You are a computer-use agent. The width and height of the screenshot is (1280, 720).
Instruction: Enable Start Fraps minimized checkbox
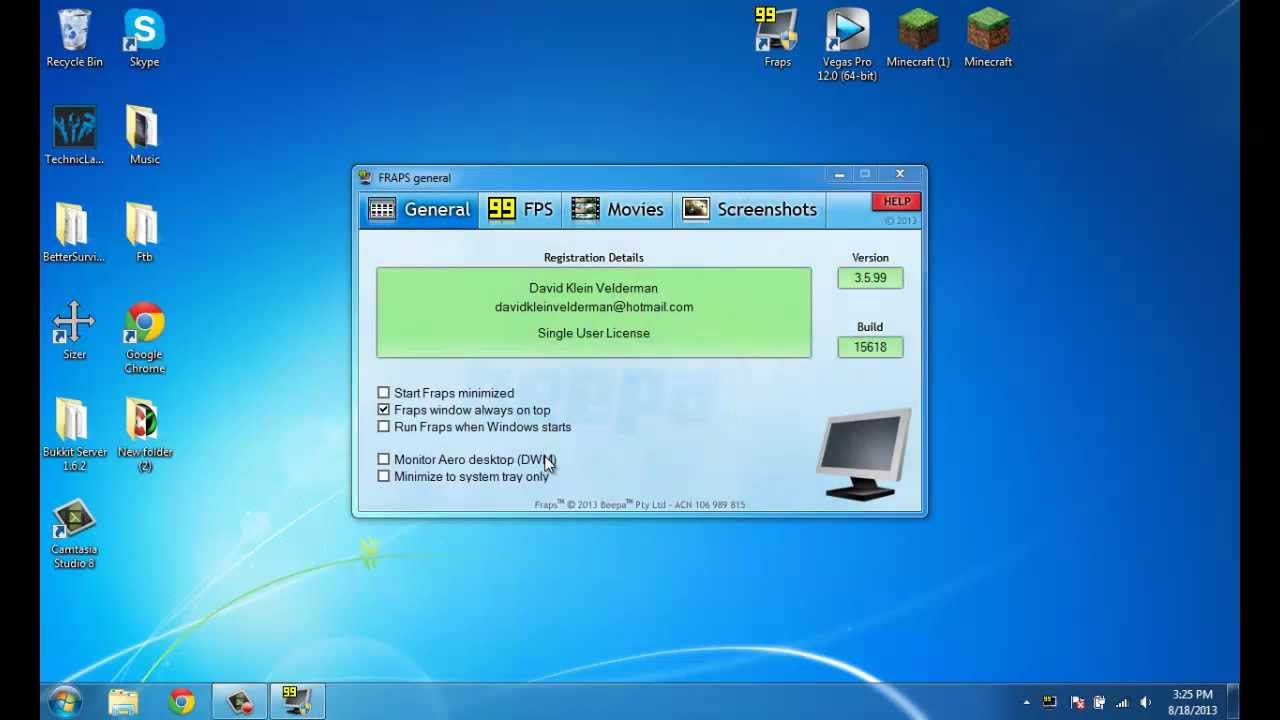click(383, 393)
